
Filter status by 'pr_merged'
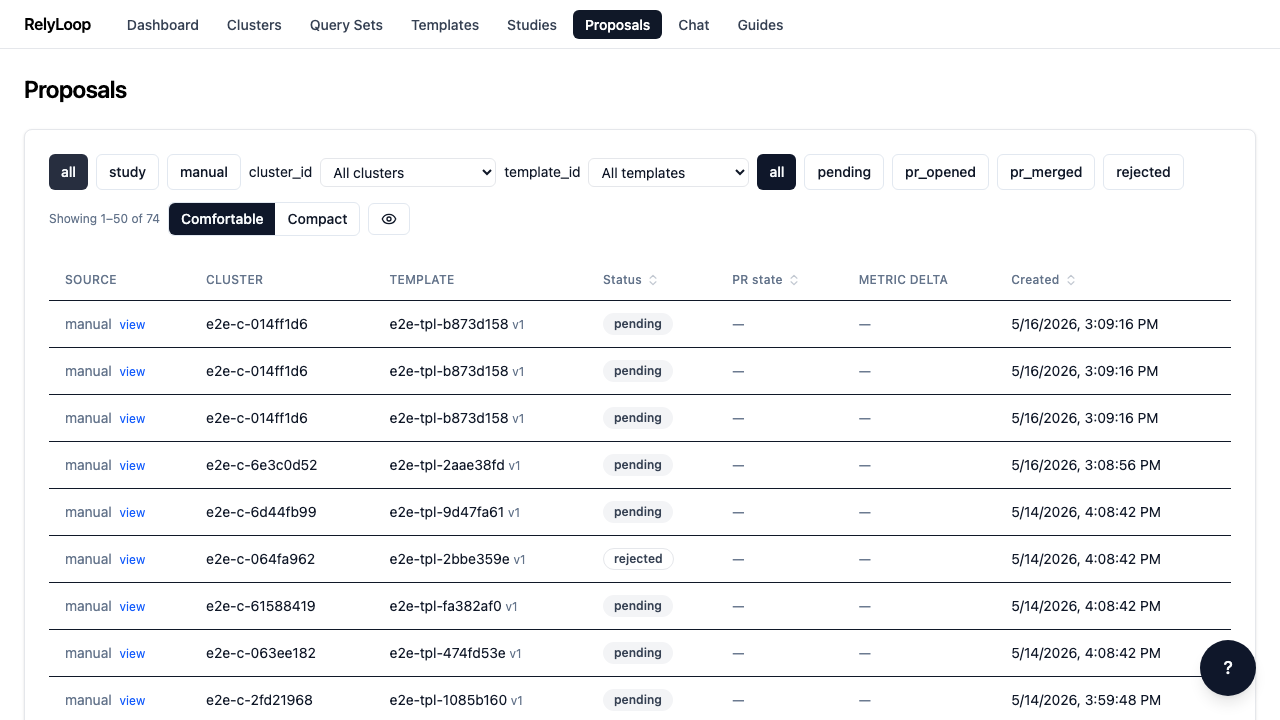click(x=1046, y=172)
